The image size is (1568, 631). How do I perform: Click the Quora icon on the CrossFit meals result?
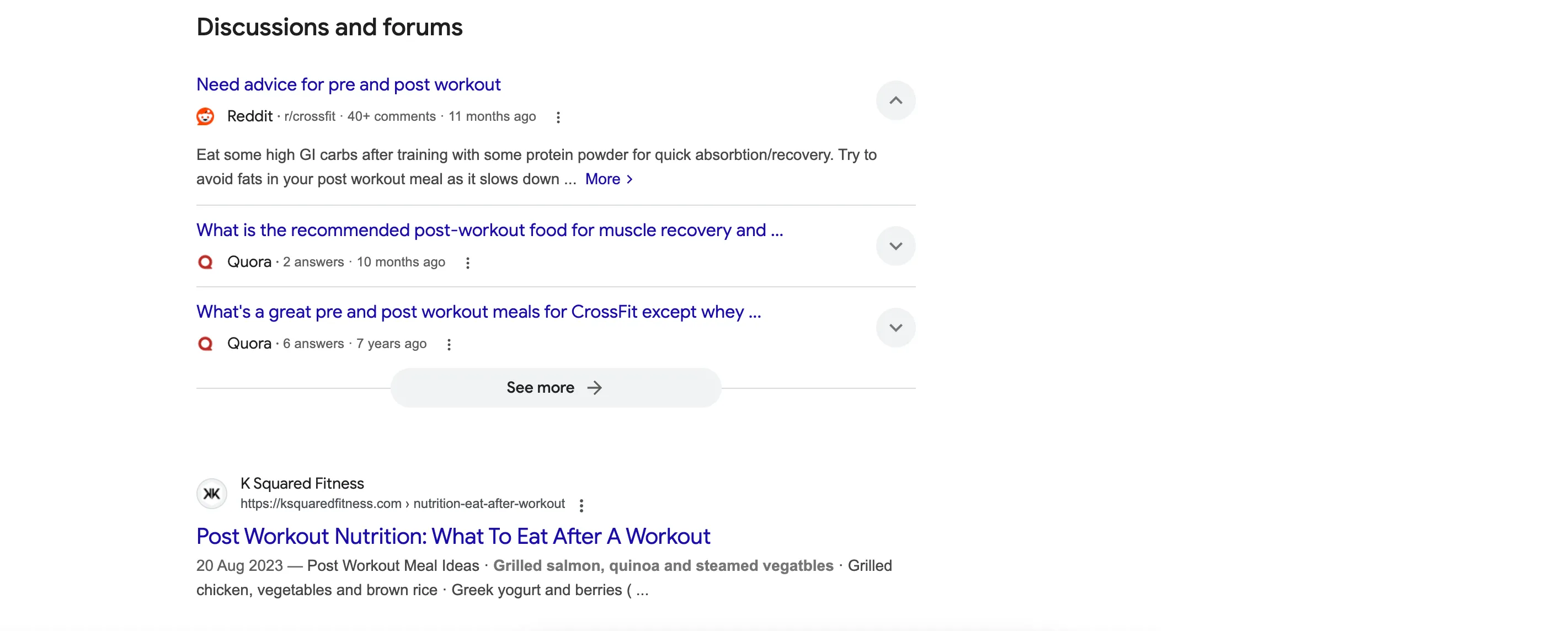[x=206, y=344]
